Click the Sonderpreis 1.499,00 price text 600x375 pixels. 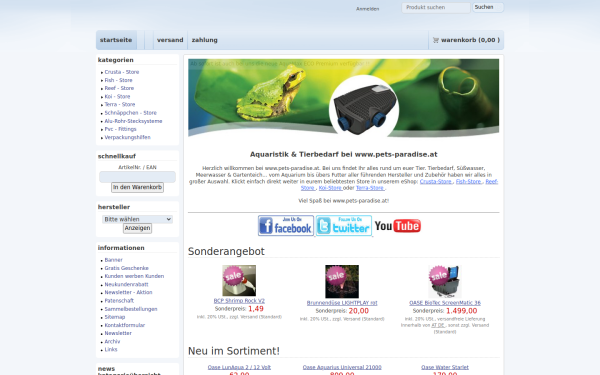(x=445, y=311)
